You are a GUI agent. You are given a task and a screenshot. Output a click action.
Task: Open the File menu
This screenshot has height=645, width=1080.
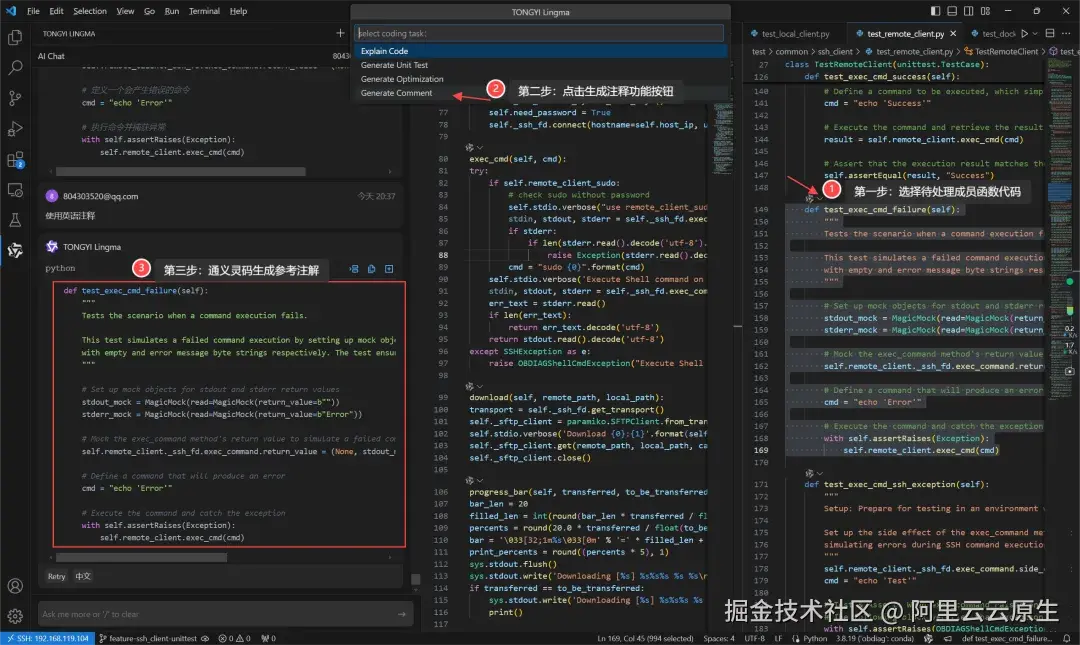click(33, 11)
